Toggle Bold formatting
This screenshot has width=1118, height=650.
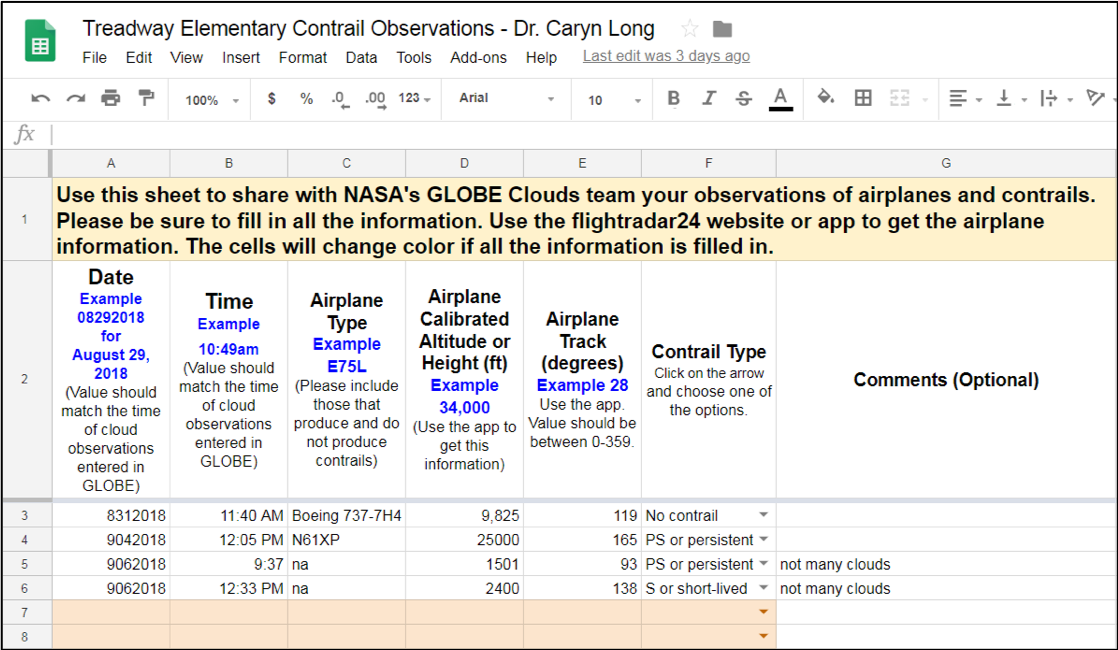[673, 98]
